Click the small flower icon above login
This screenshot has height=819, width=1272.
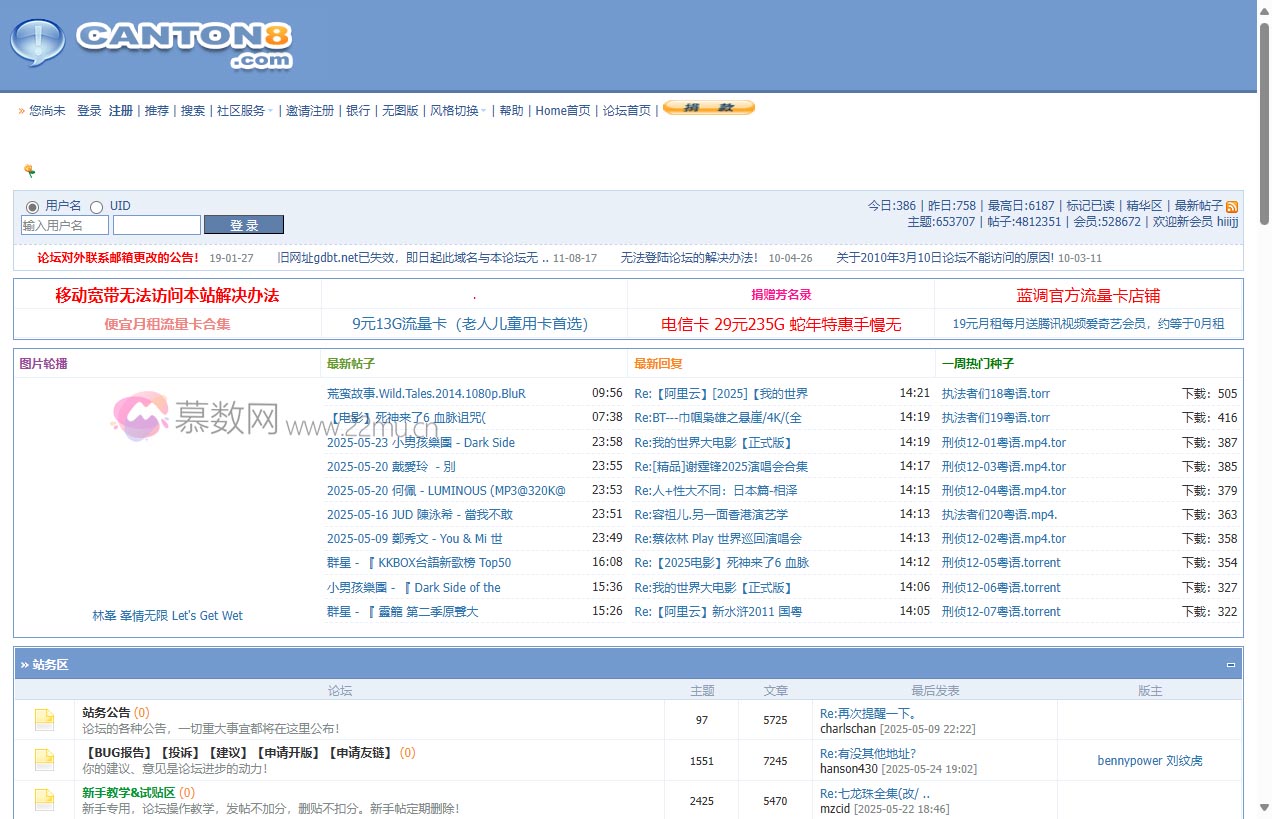coord(30,171)
